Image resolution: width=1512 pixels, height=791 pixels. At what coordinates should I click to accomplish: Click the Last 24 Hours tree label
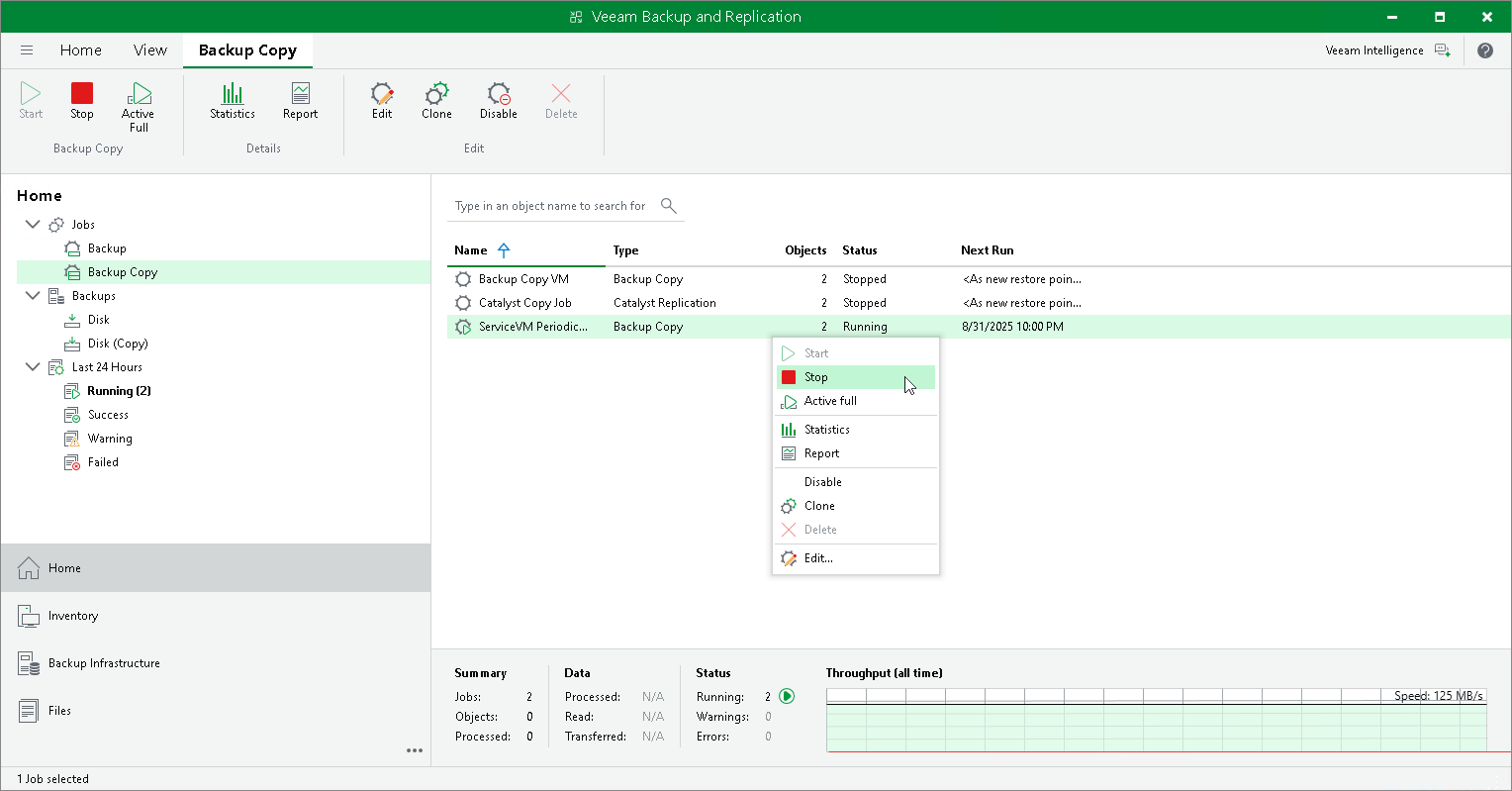[x=107, y=367]
